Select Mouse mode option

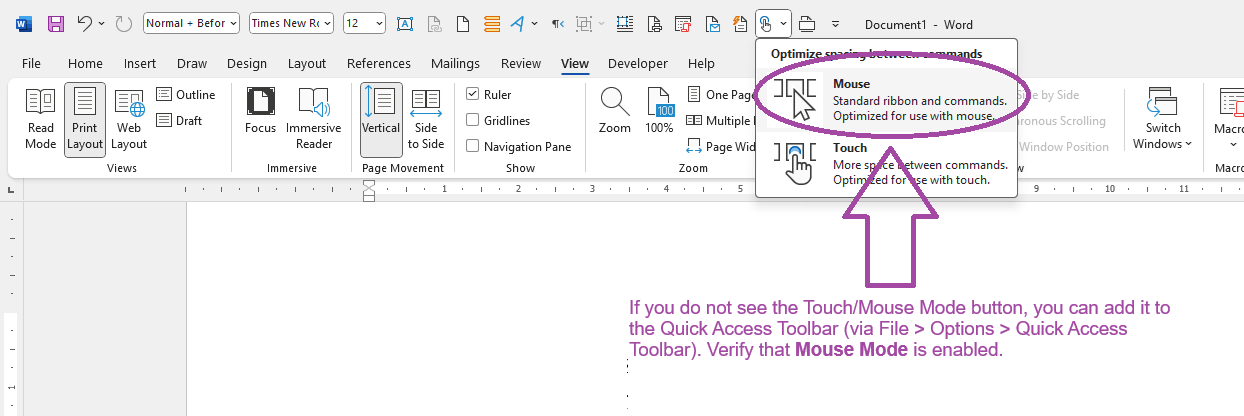886,100
